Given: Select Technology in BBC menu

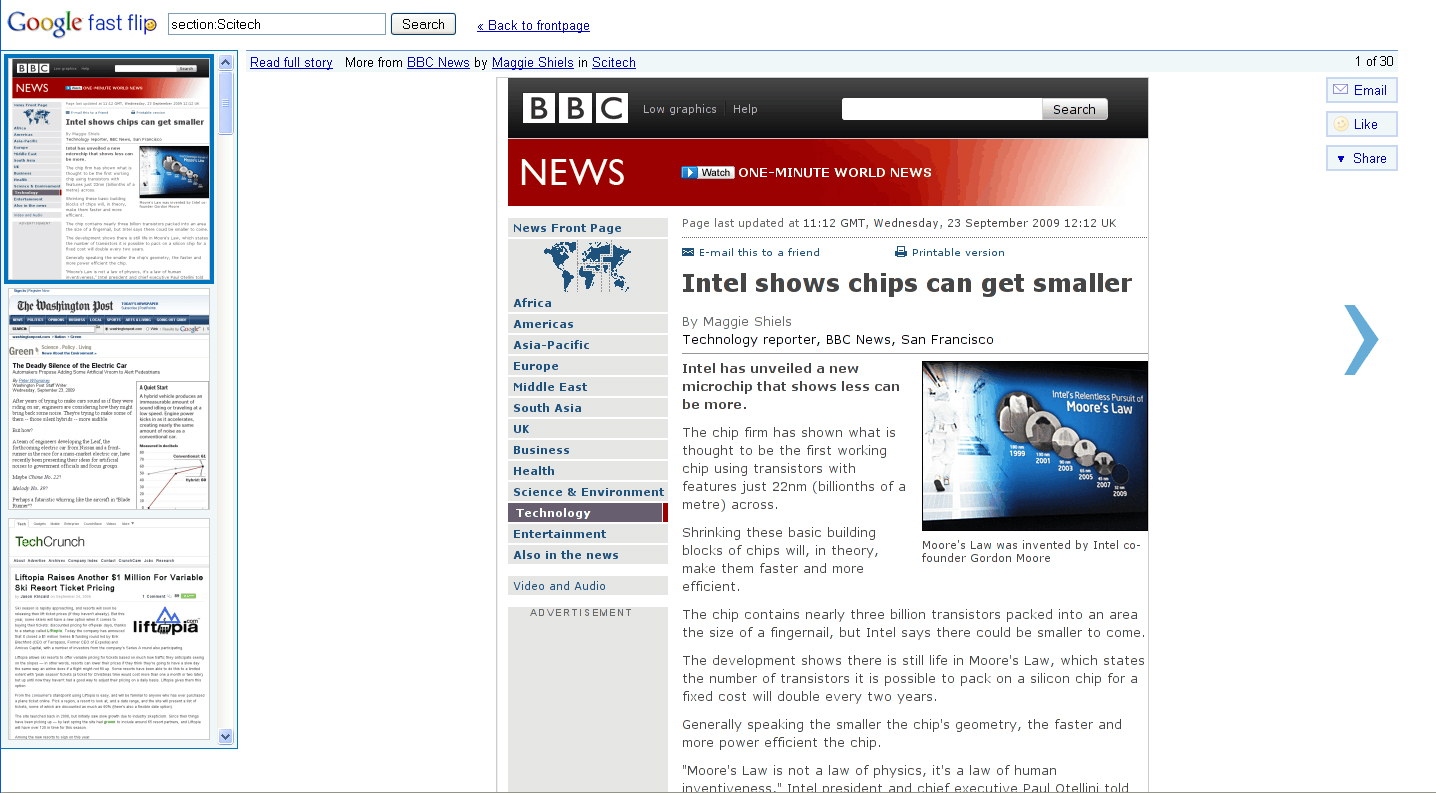Looking at the screenshot, I should [x=588, y=513].
